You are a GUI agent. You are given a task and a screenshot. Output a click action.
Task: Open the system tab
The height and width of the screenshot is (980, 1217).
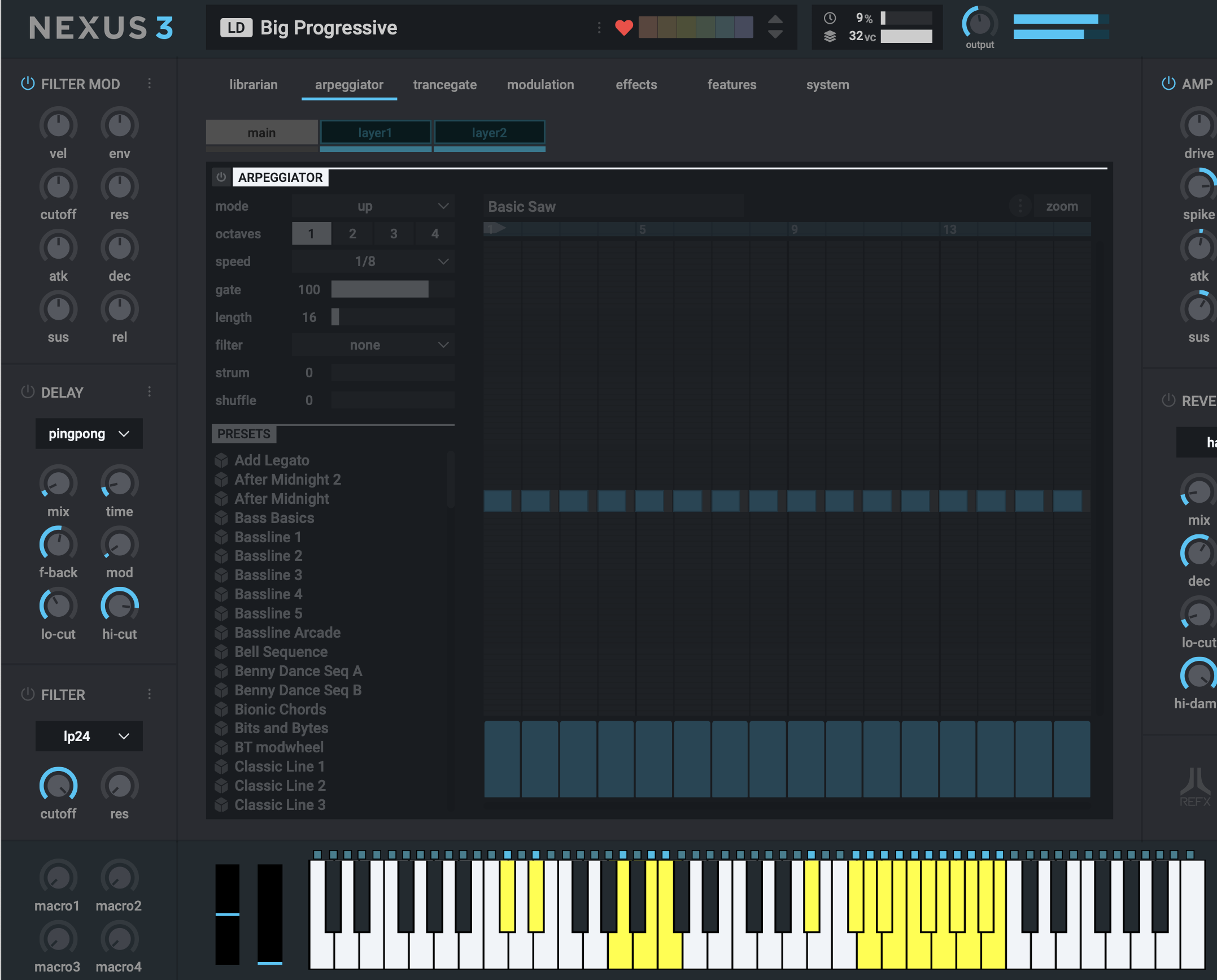828,85
